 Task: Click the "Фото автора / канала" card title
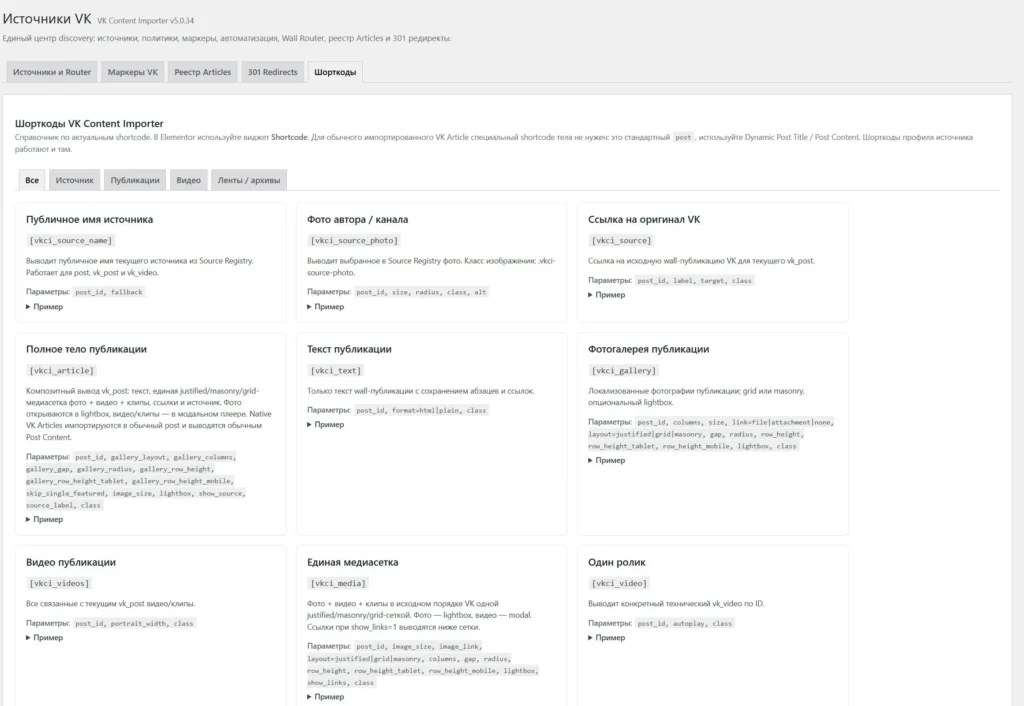[x=357, y=219]
